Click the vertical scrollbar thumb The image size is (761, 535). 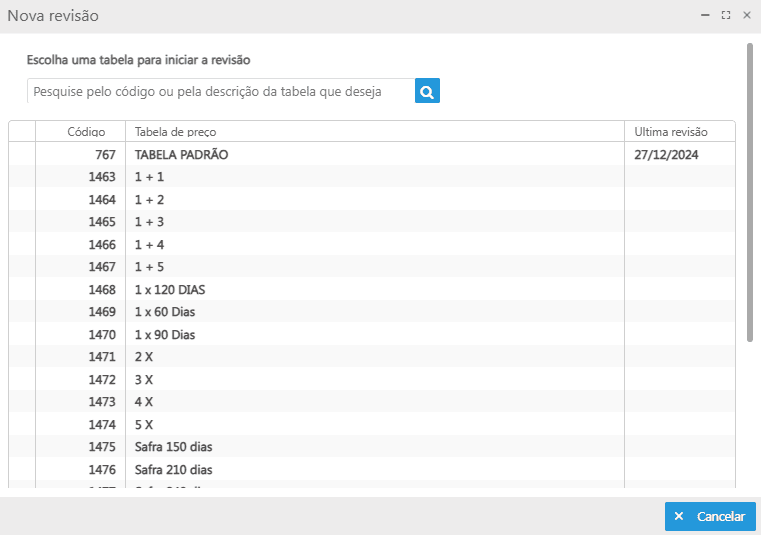point(750,192)
